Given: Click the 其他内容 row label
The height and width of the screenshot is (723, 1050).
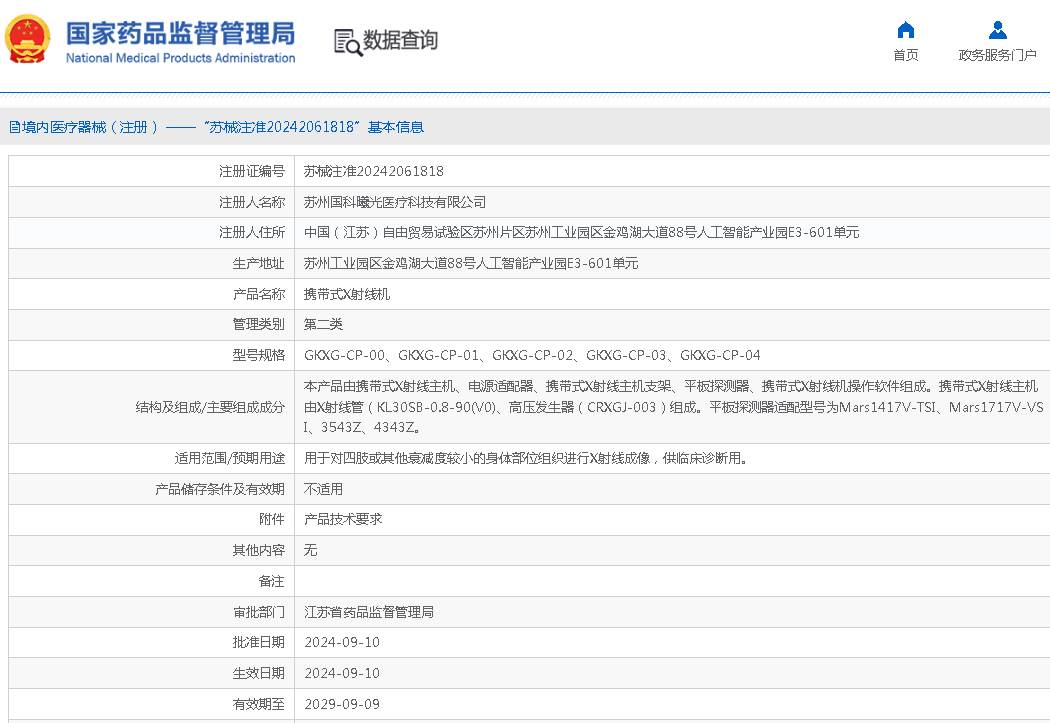Looking at the screenshot, I should tap(258, 550).
